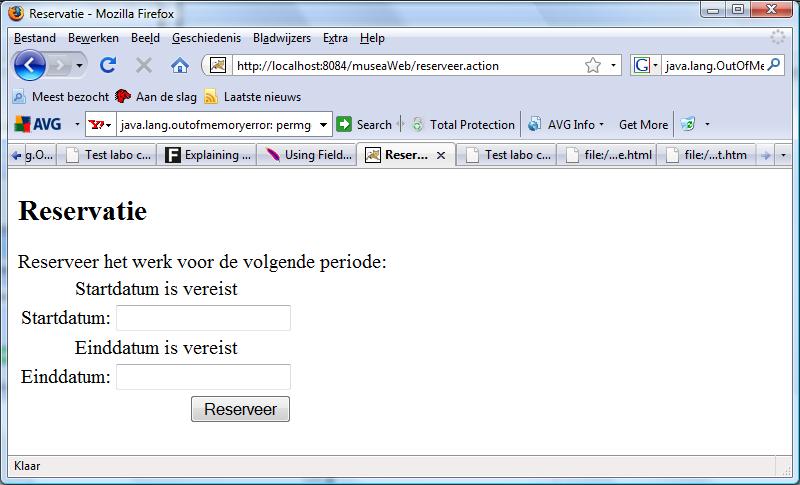Click the AVG logo in the toolbar
Viewport: 800px width, 485px height.
click(39, 125)
